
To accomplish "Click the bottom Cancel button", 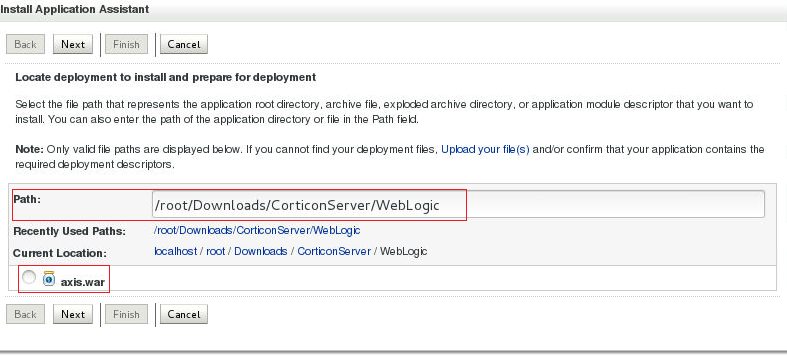I will (184, 314).
